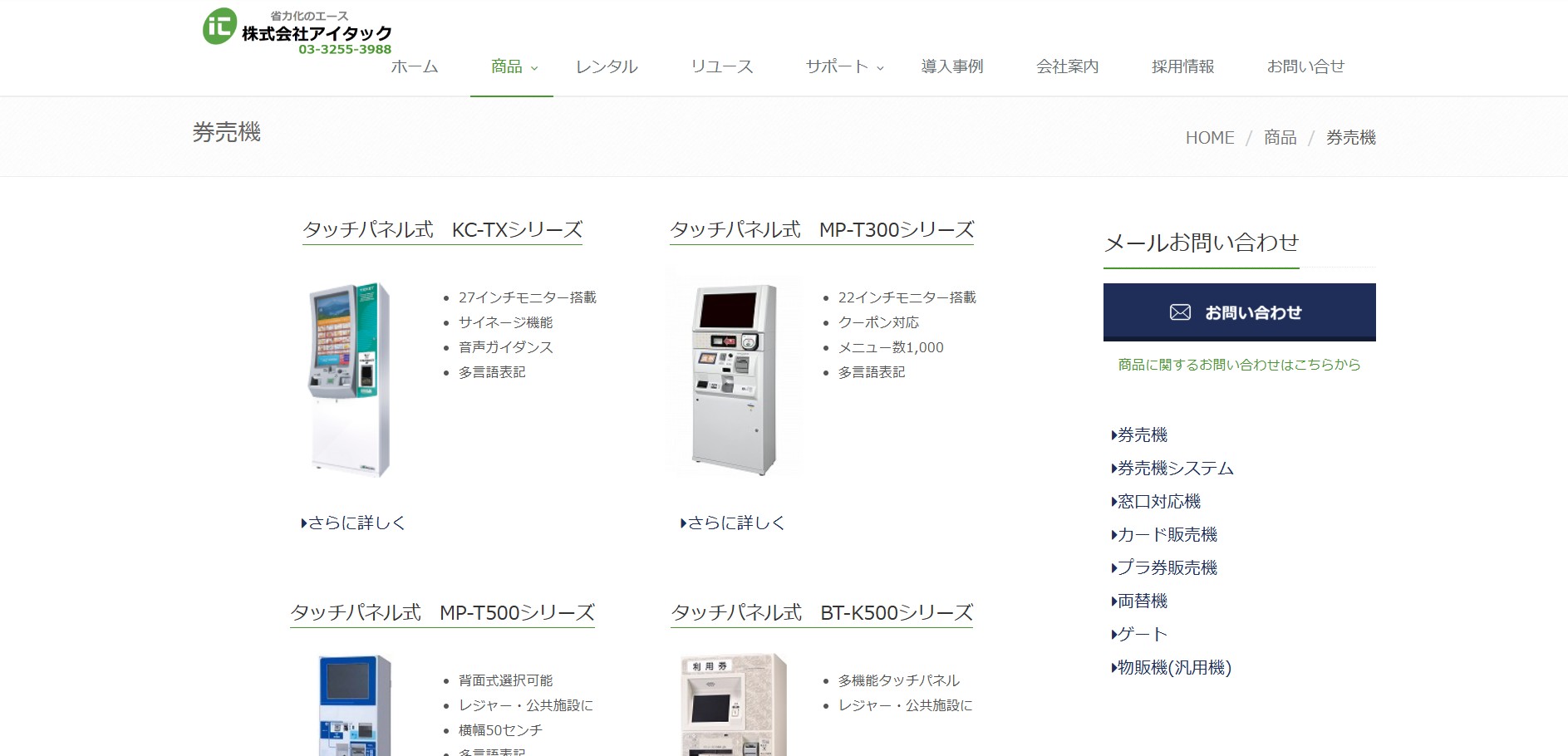Expand the サポート dropdown chevron

coord(880,68)
